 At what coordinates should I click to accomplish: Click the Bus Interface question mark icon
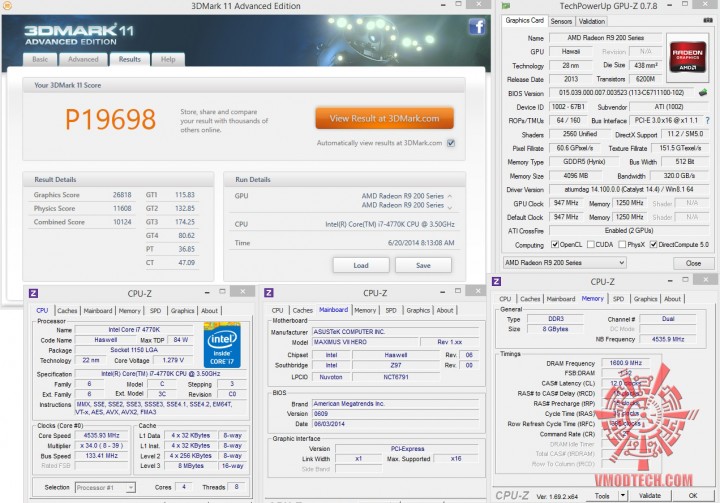point(708,120)
